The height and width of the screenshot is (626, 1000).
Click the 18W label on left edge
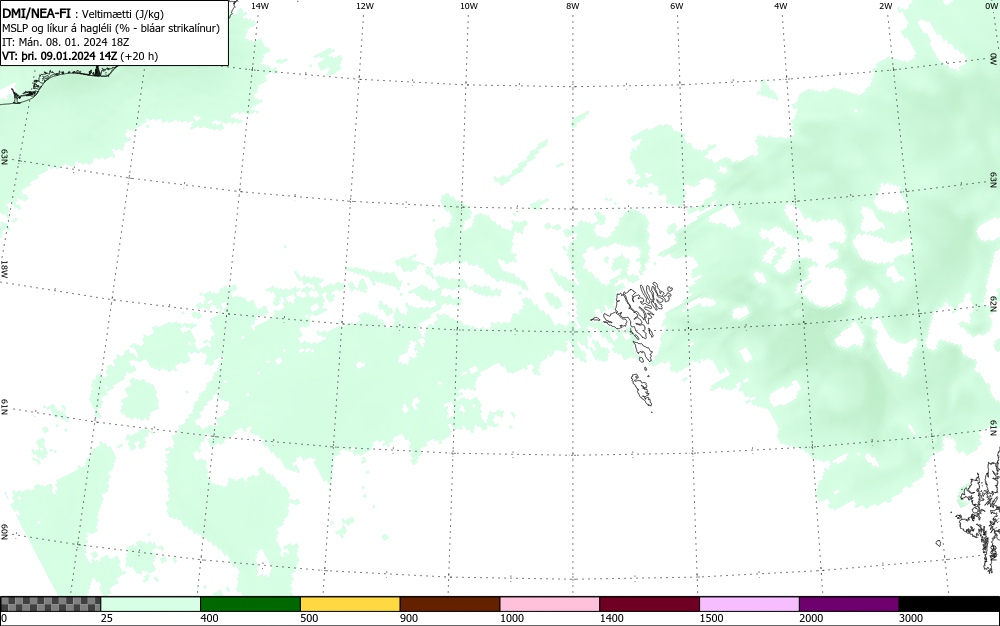(4, 269)
